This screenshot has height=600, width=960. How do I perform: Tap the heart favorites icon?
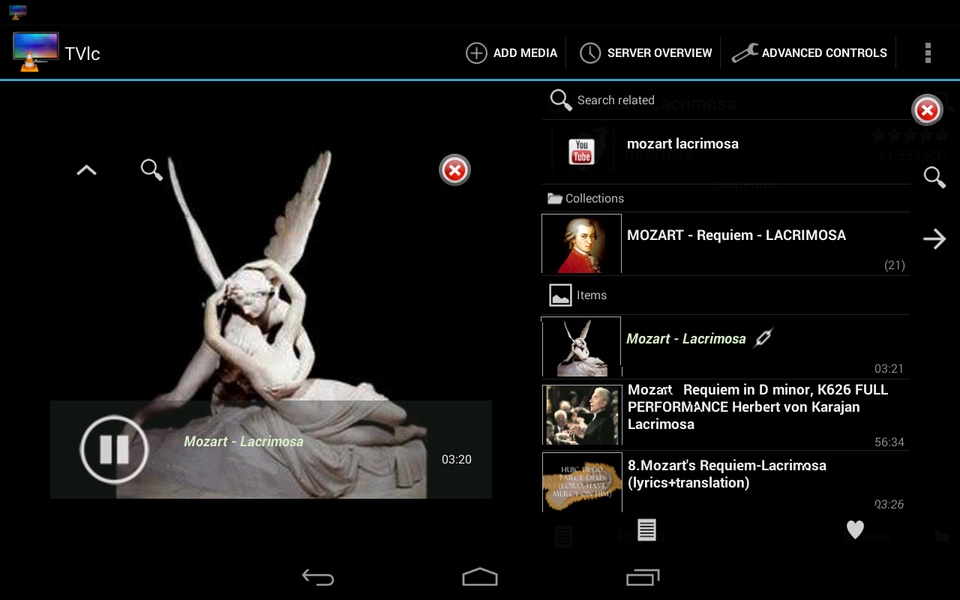[855, 530]
